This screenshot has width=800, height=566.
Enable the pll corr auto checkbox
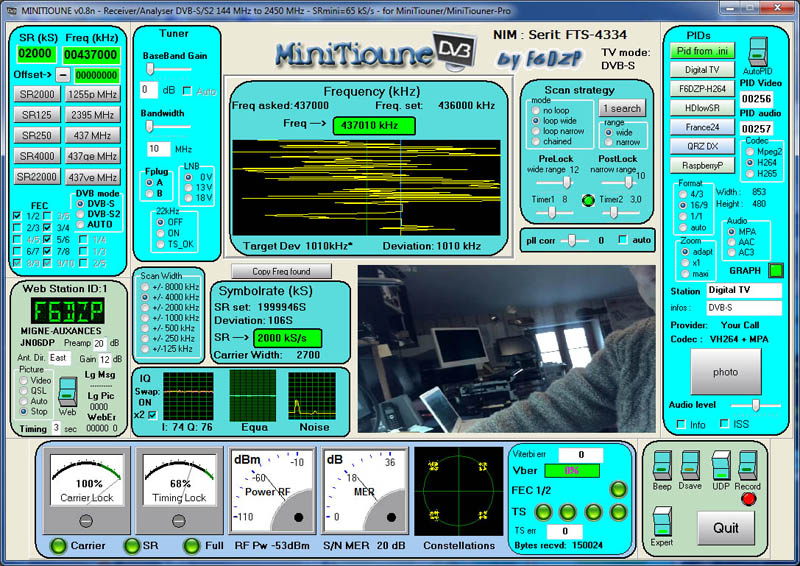622,239
